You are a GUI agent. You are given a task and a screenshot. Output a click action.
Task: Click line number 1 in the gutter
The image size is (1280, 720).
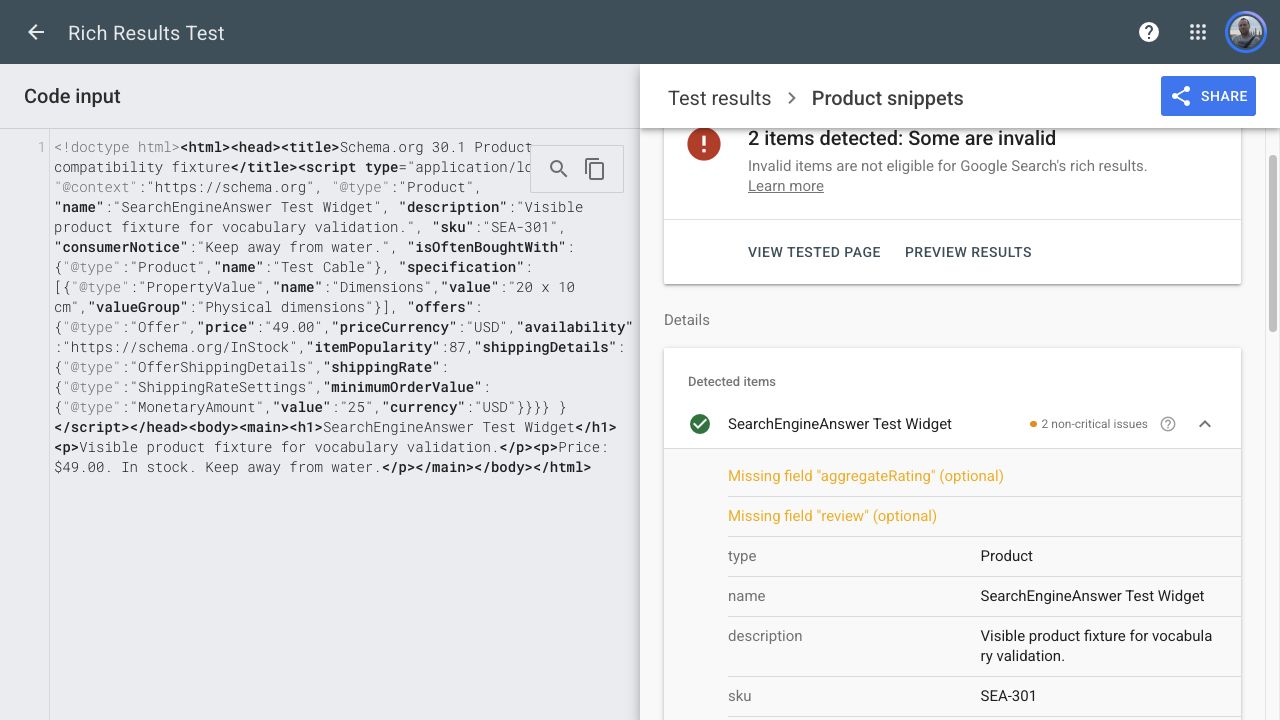click(41, 147)
